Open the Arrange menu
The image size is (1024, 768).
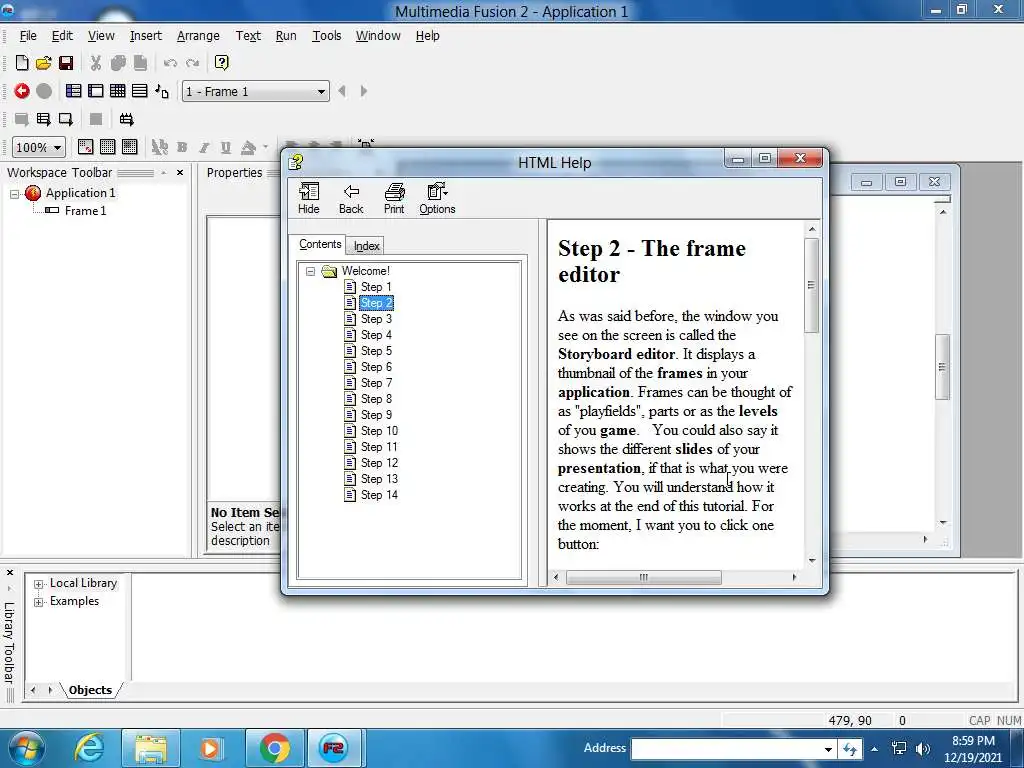coord(198,36)
